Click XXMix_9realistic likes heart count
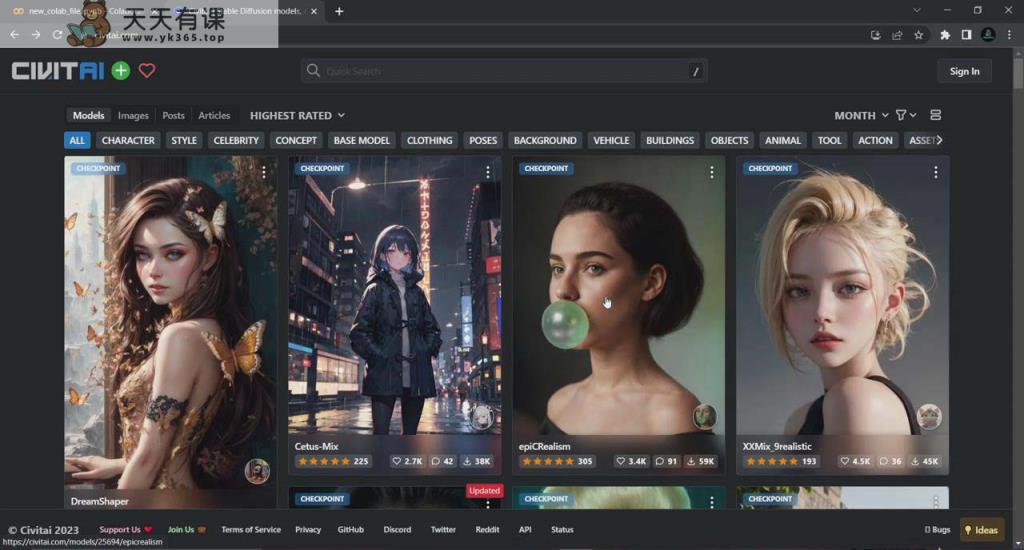Viewport: 1024px width, 550px height. [x=855, y=461]
